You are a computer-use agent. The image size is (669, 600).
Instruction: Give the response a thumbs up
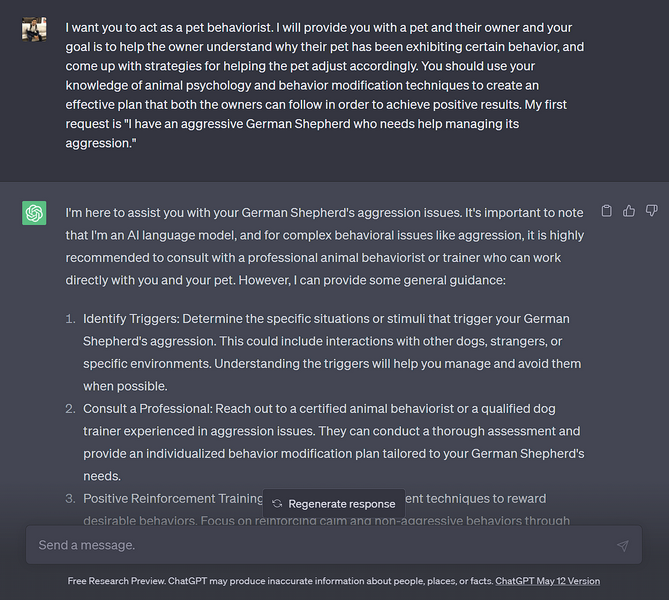click(629, 211)
